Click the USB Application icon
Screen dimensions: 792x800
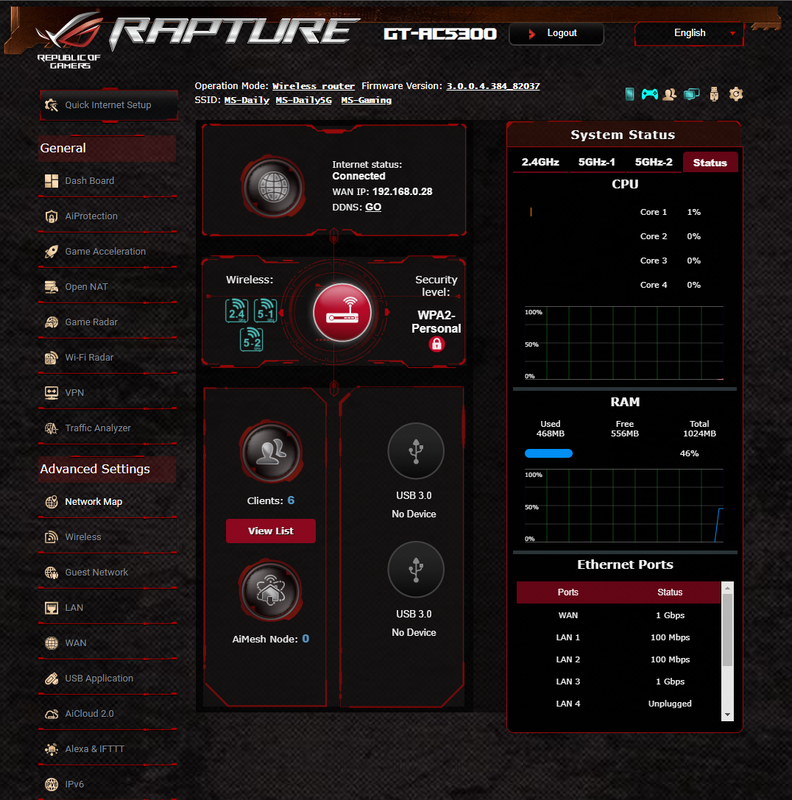[52, 679]
